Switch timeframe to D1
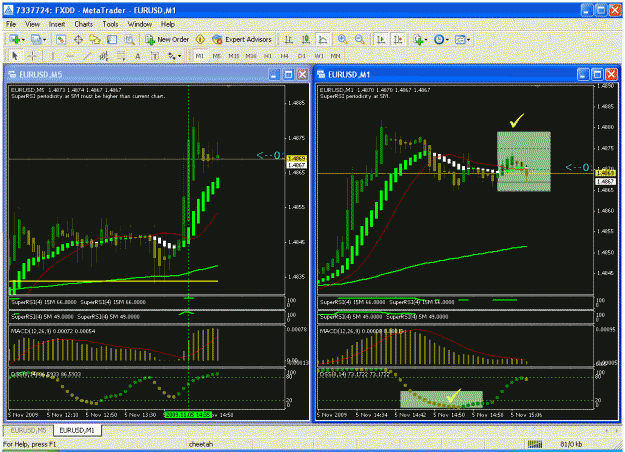The height and width of the screenshot is (452, 625). pyautogui.click(x=301, y=56)
